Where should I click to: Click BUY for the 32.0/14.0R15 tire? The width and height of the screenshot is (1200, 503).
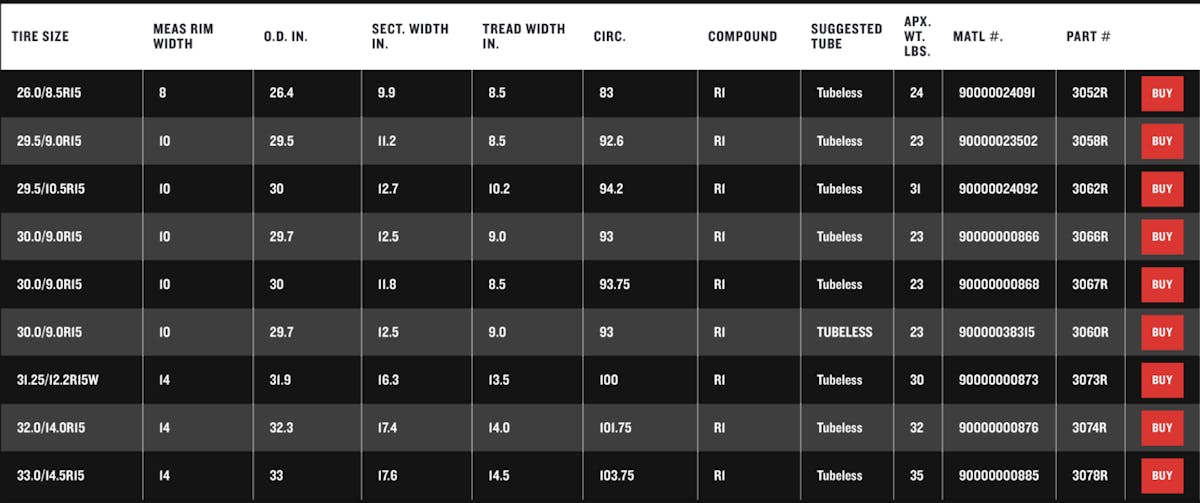pyautogui.click(x=1161, y=428)
